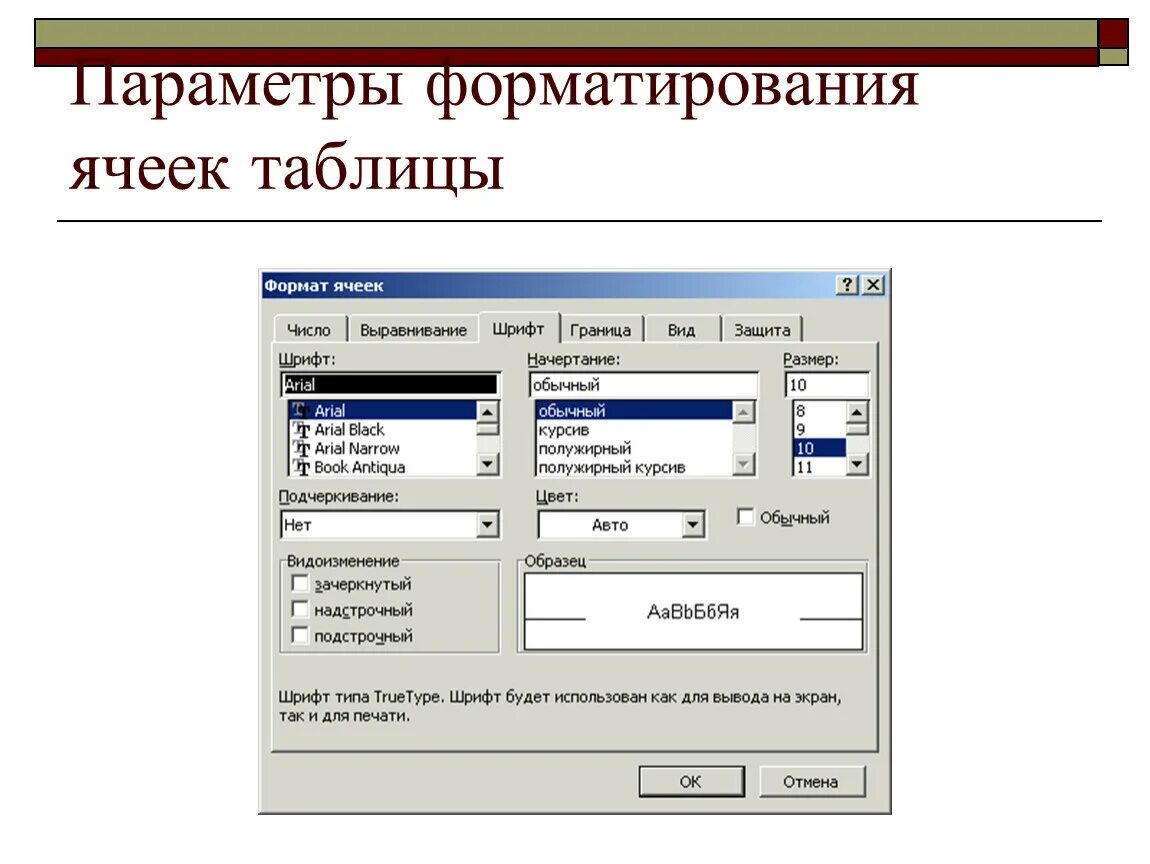The width and height of the screenshot is (1150, 864).
Task: Enable the надстрочный effect
Action: [300, 609]
